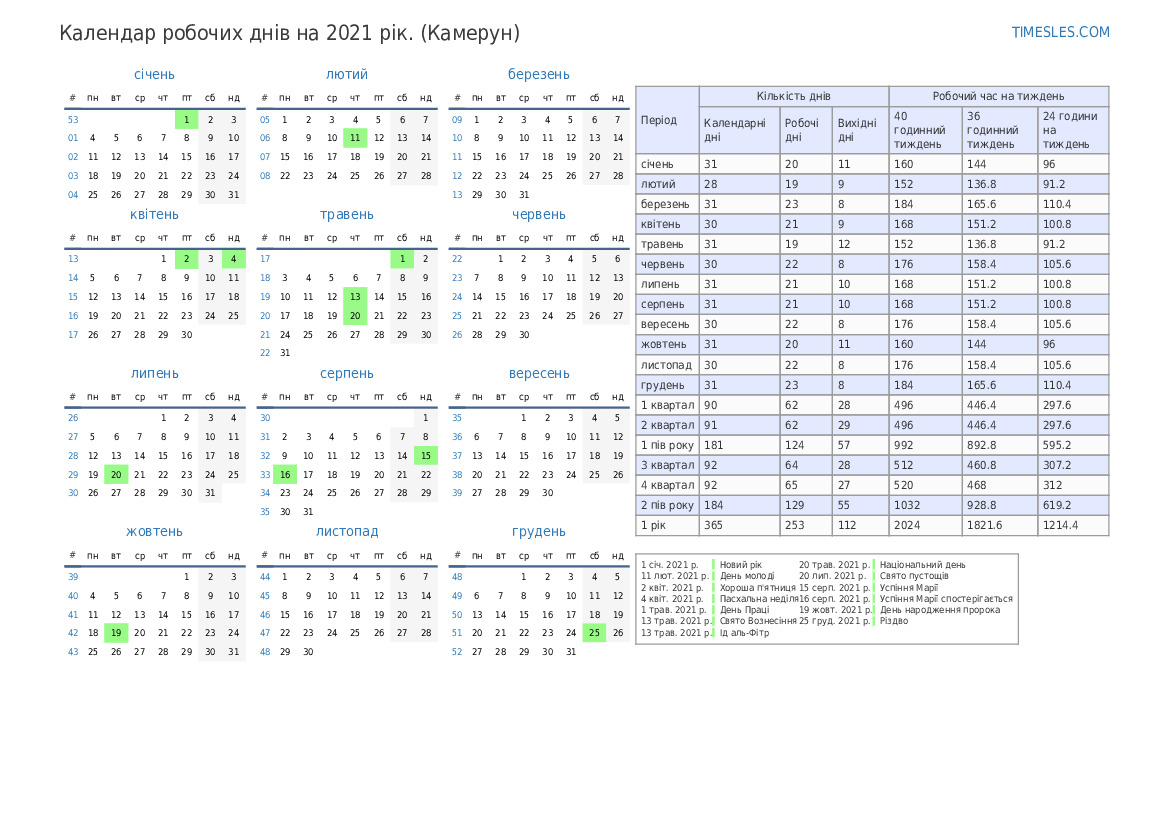Screen dimensions: 1169x827
Task: Select highlighted 19 in жовтень calendar
Action: tap(116, 632)
